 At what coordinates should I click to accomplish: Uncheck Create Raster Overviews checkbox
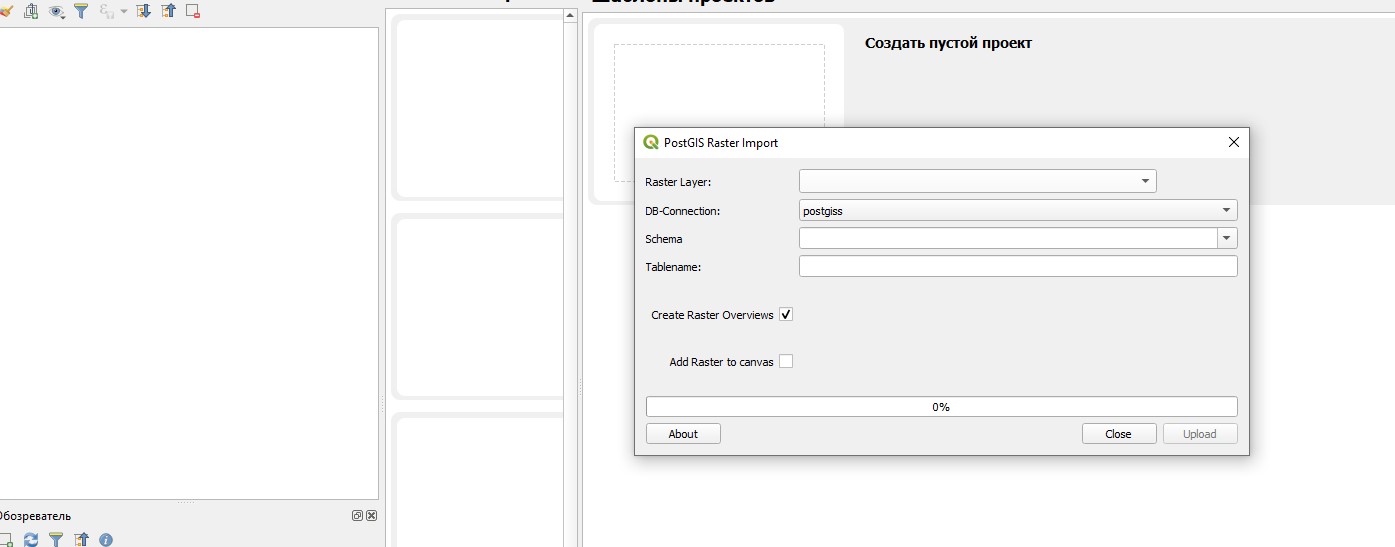786,315
